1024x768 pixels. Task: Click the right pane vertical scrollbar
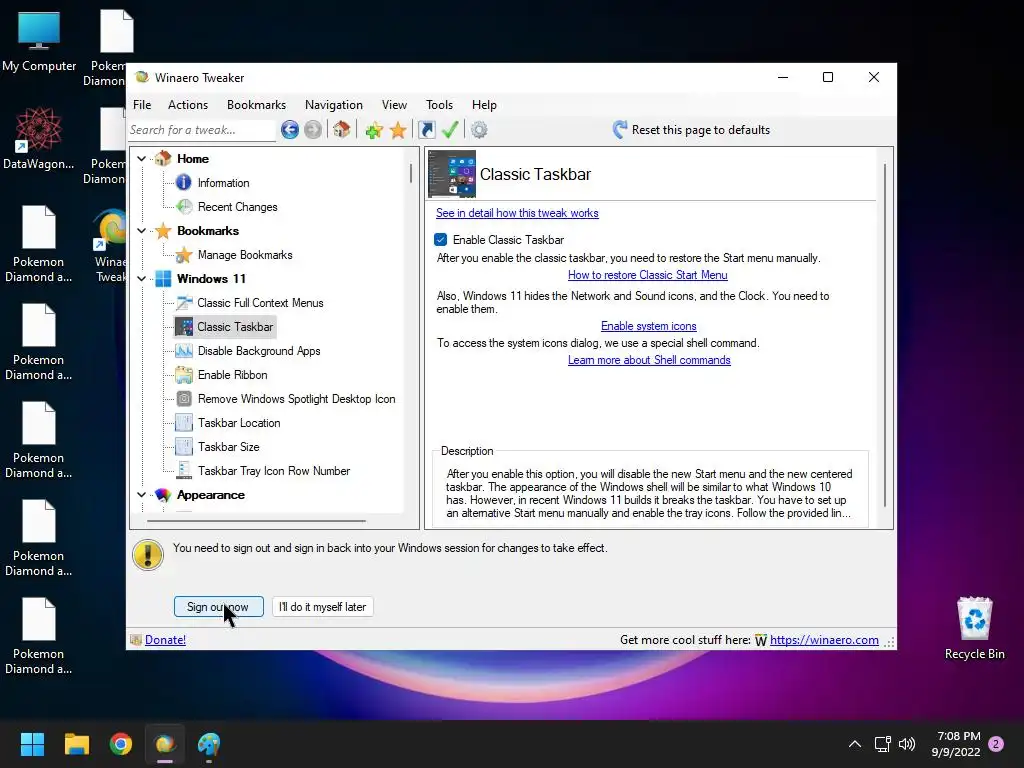(885, 336)
